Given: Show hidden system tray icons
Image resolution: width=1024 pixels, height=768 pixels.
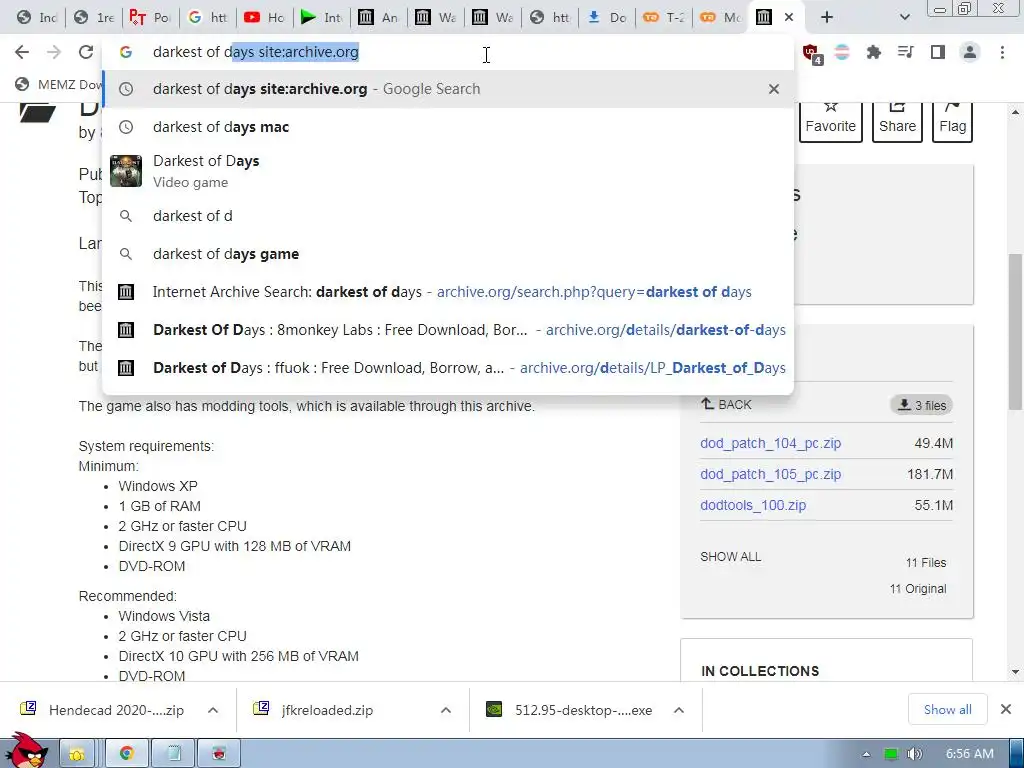Looking at the screenshot, I should click(x=866, y=754).
